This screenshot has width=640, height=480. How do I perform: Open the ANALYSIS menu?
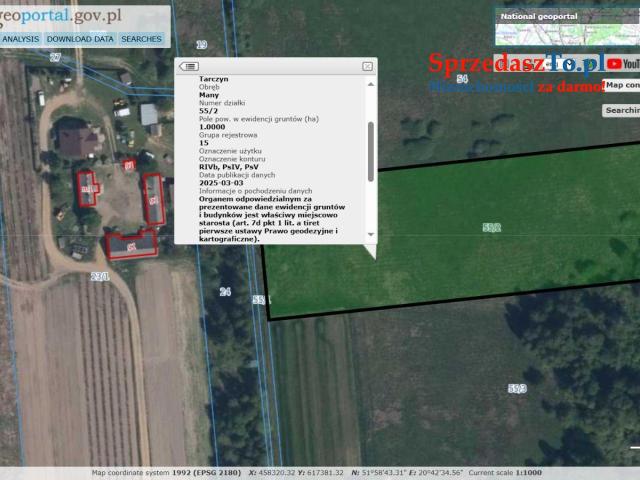20,39
